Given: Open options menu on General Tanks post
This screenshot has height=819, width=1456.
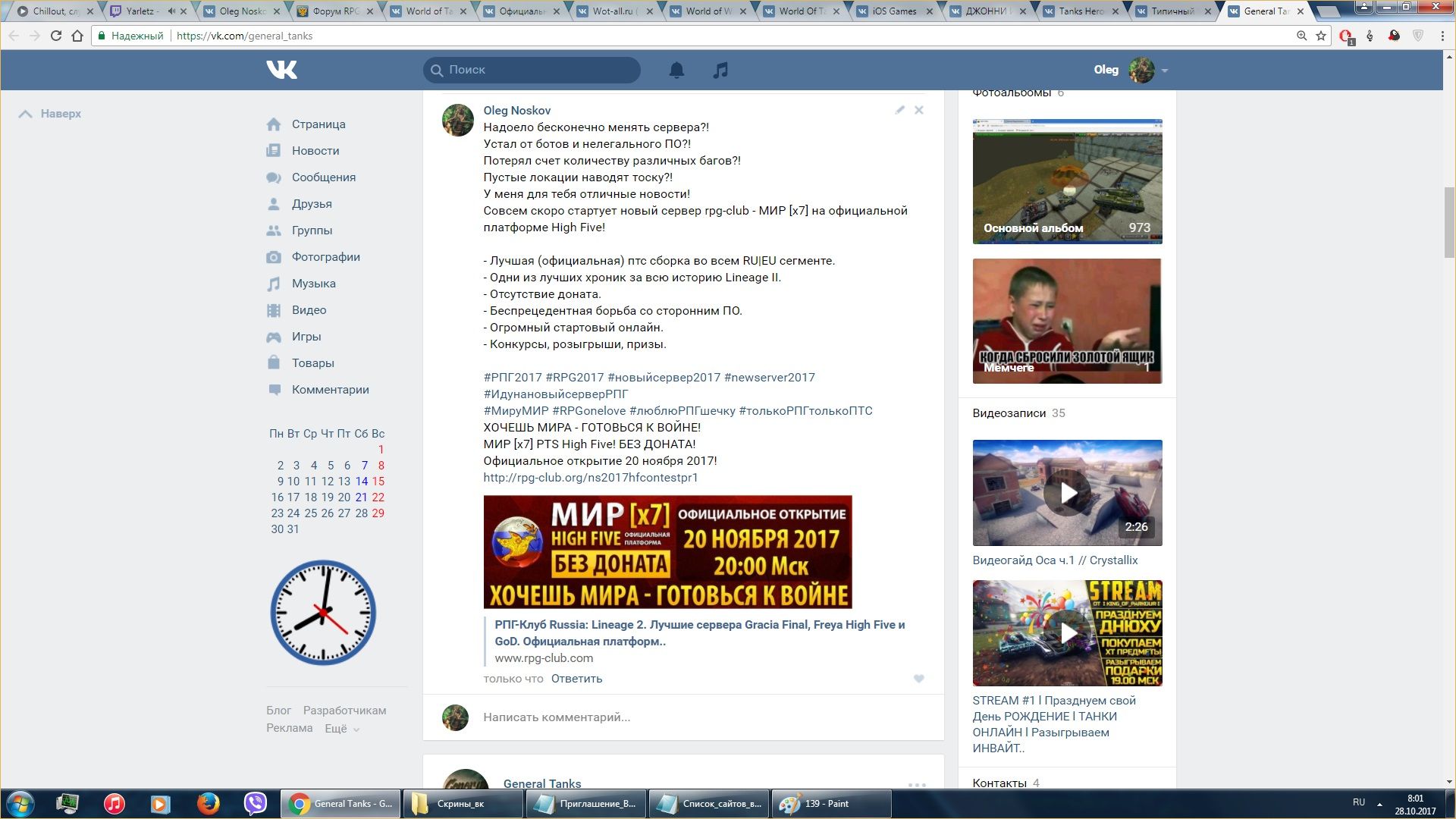Looking at the screenshot, I should (917, 785).
